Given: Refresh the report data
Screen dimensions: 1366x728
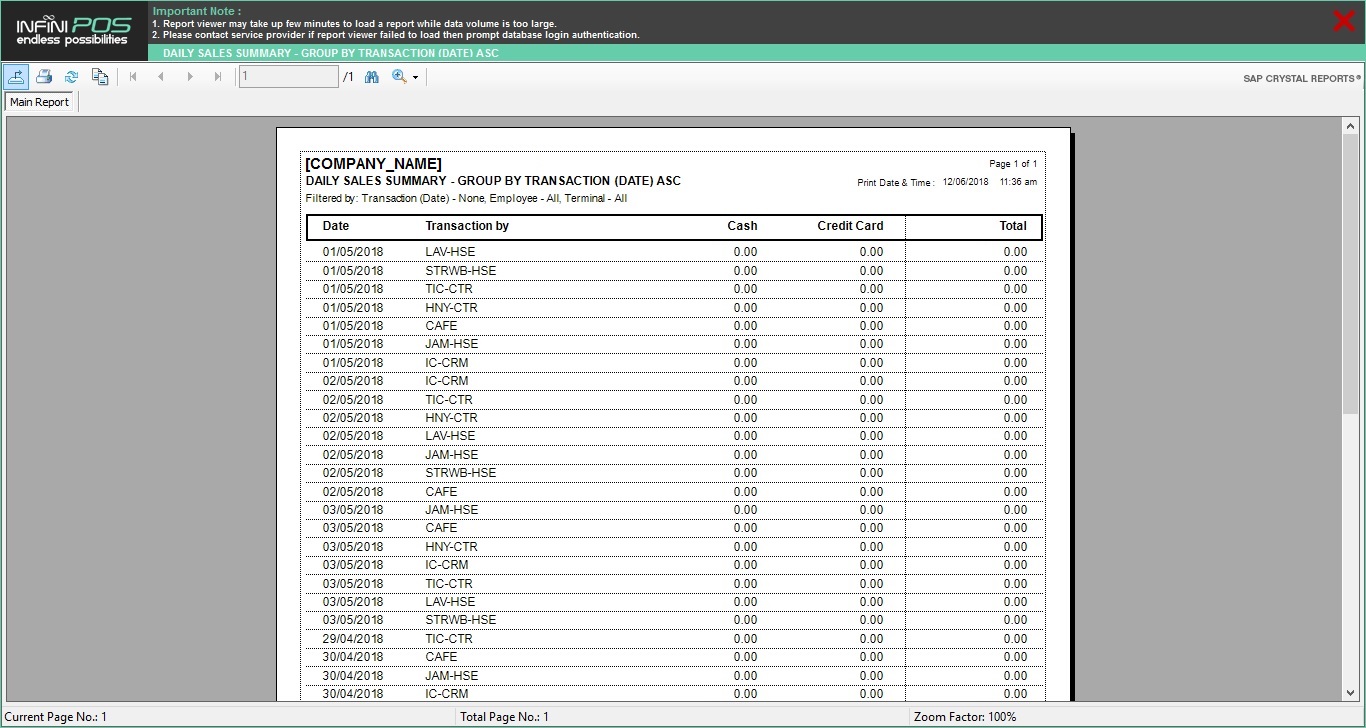Looking at the screenshot, I should click(x=71, y=76).
